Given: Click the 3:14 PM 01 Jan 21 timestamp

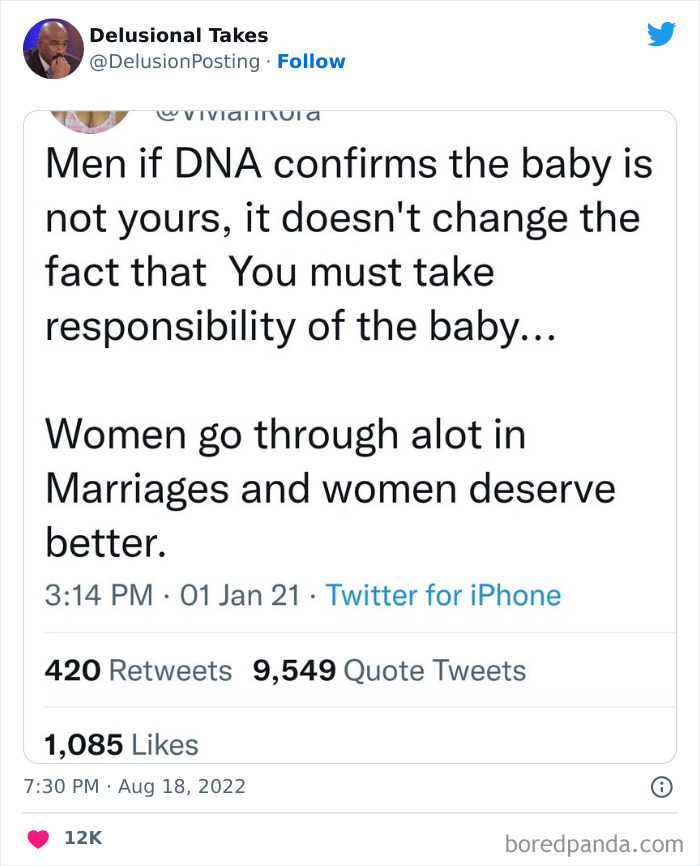Looking at the screenshot, I should pos(172,596).
